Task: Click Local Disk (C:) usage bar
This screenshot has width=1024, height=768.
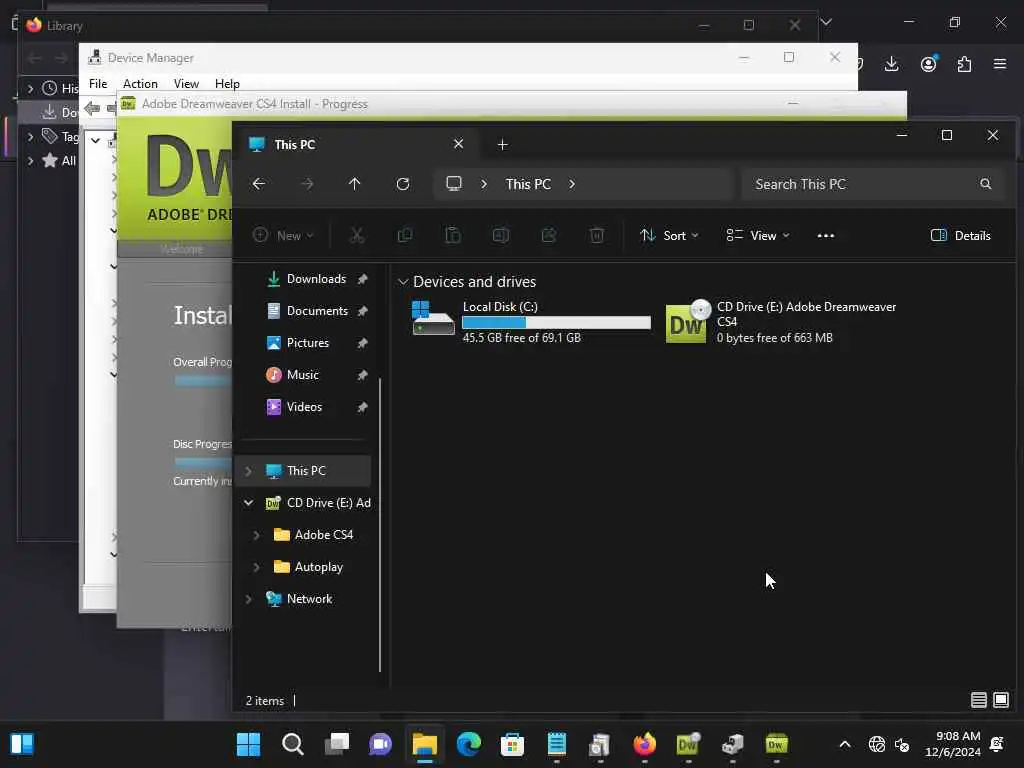Action: click(x=556, y=323)
